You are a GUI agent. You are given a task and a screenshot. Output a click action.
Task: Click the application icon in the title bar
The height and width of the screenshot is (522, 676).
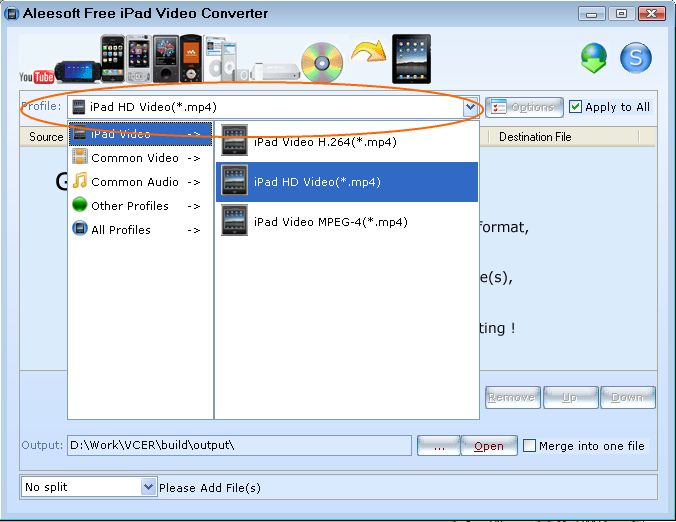coord(12,13)
